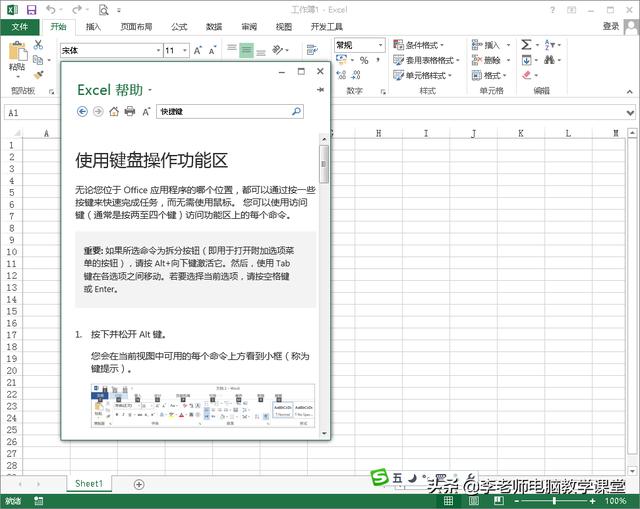Switch to the Page Layout tab
This screenshot has height=509, width=640.
click(136, 27)
